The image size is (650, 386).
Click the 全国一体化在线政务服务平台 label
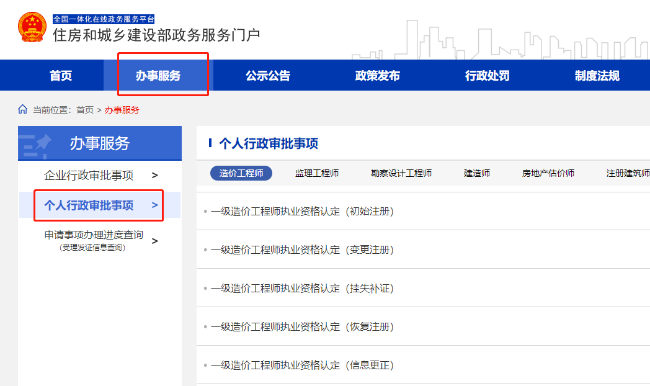click(104, 19)
